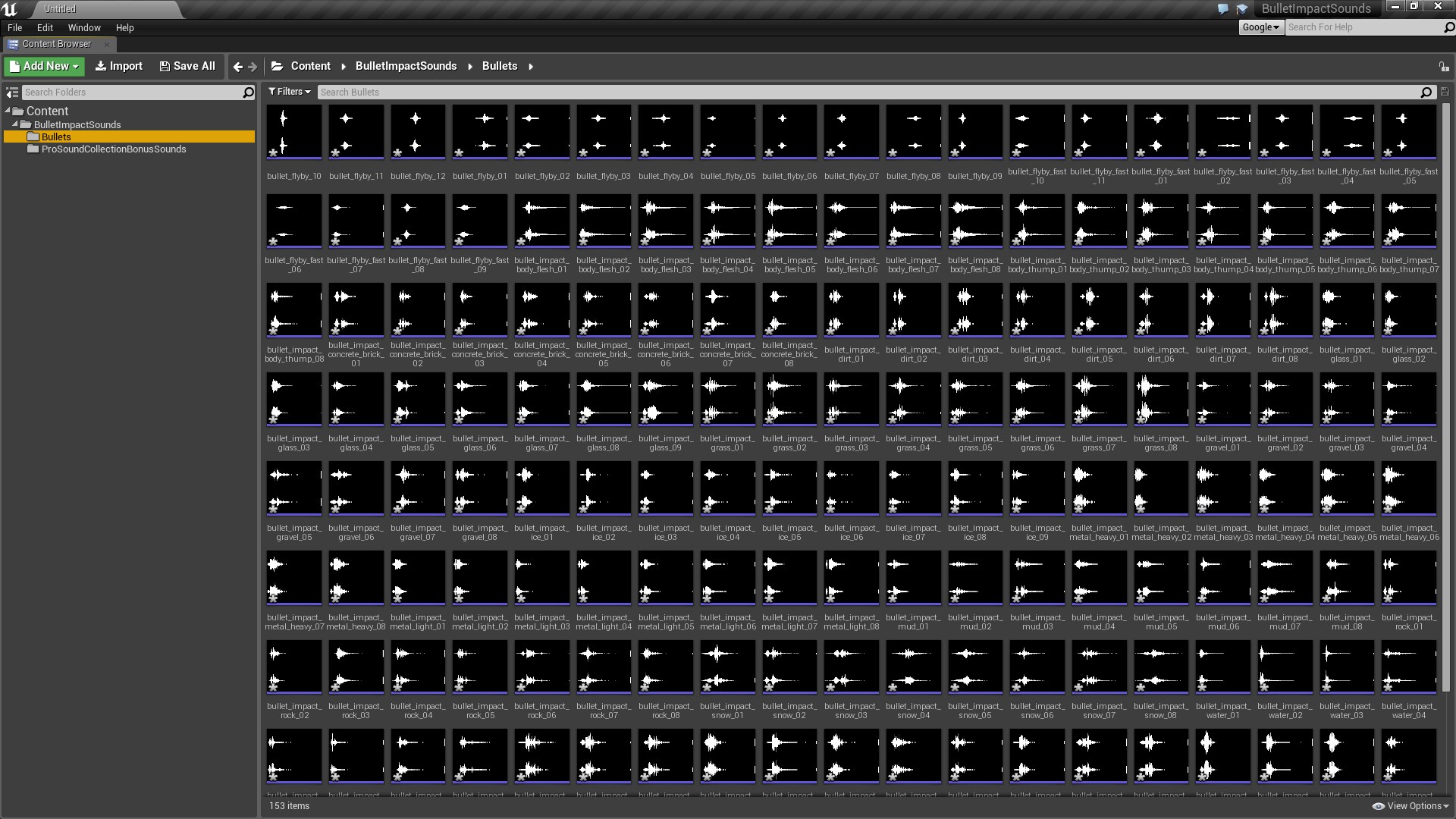Select the ProSoundCollectionBonusSounds folder

click(115, 149)
